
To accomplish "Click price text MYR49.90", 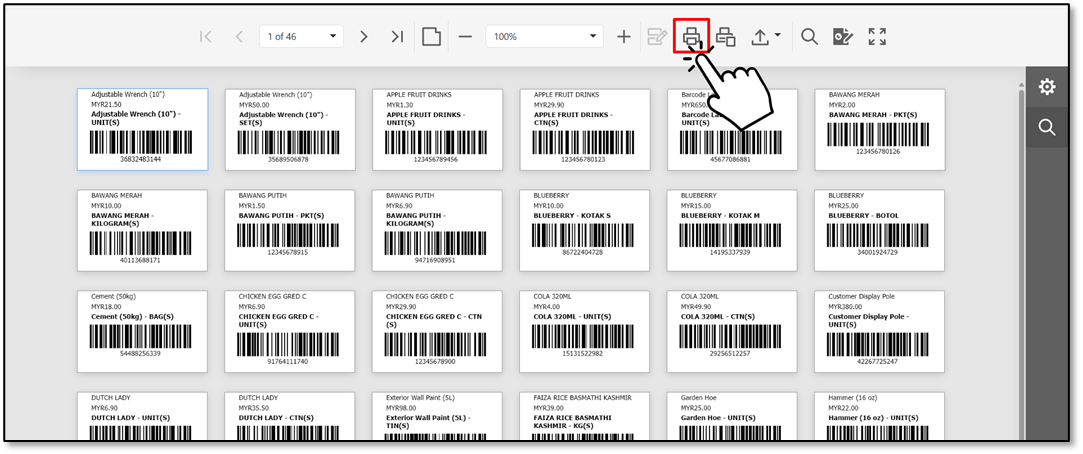I will click(x=696, y=307).
